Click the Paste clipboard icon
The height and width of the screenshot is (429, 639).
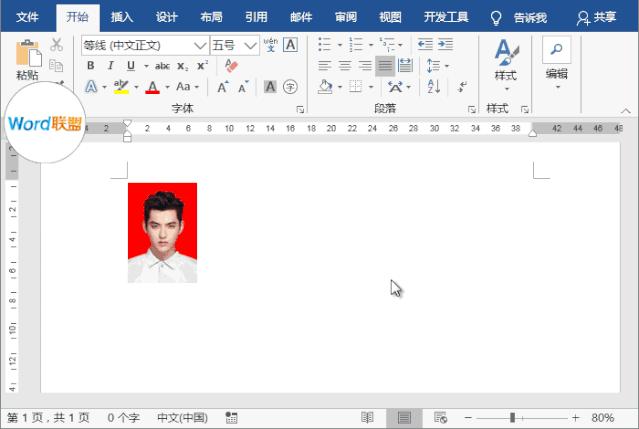pyautogui.click(x=28, y=53)
